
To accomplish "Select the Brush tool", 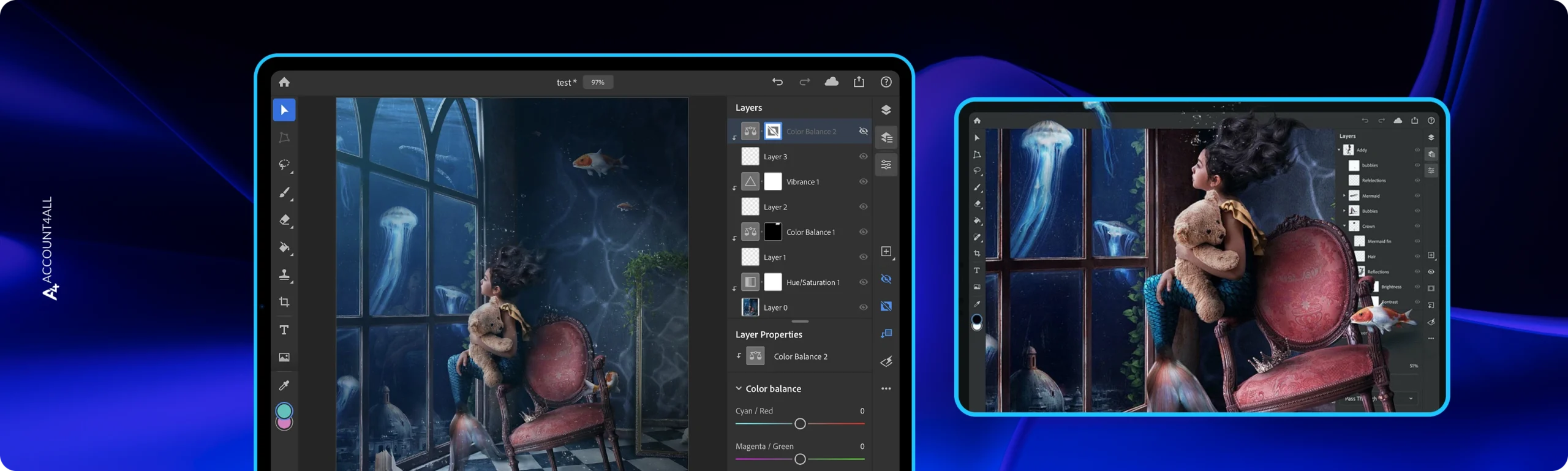I will 284,193.
